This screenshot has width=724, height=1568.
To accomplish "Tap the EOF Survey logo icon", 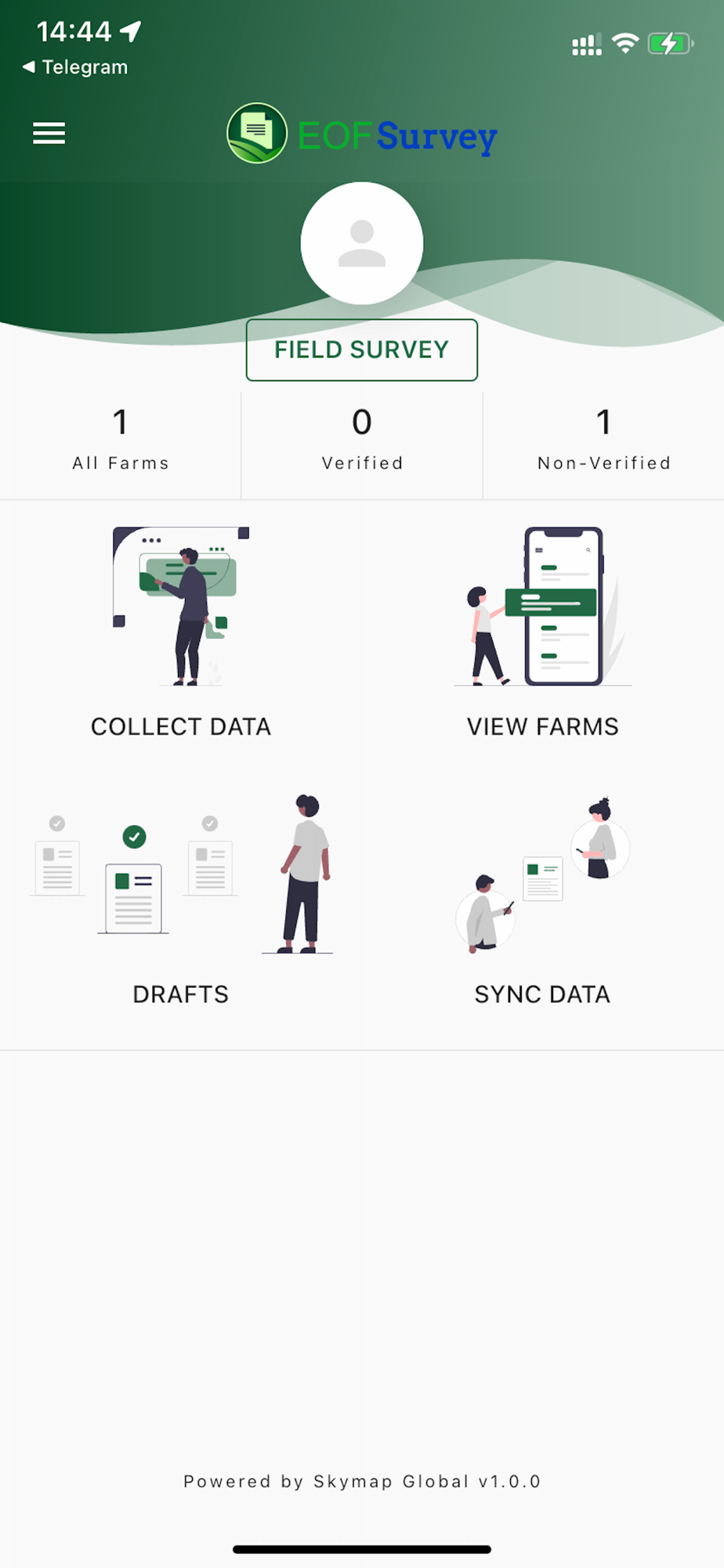I will (x=257, y=133).
